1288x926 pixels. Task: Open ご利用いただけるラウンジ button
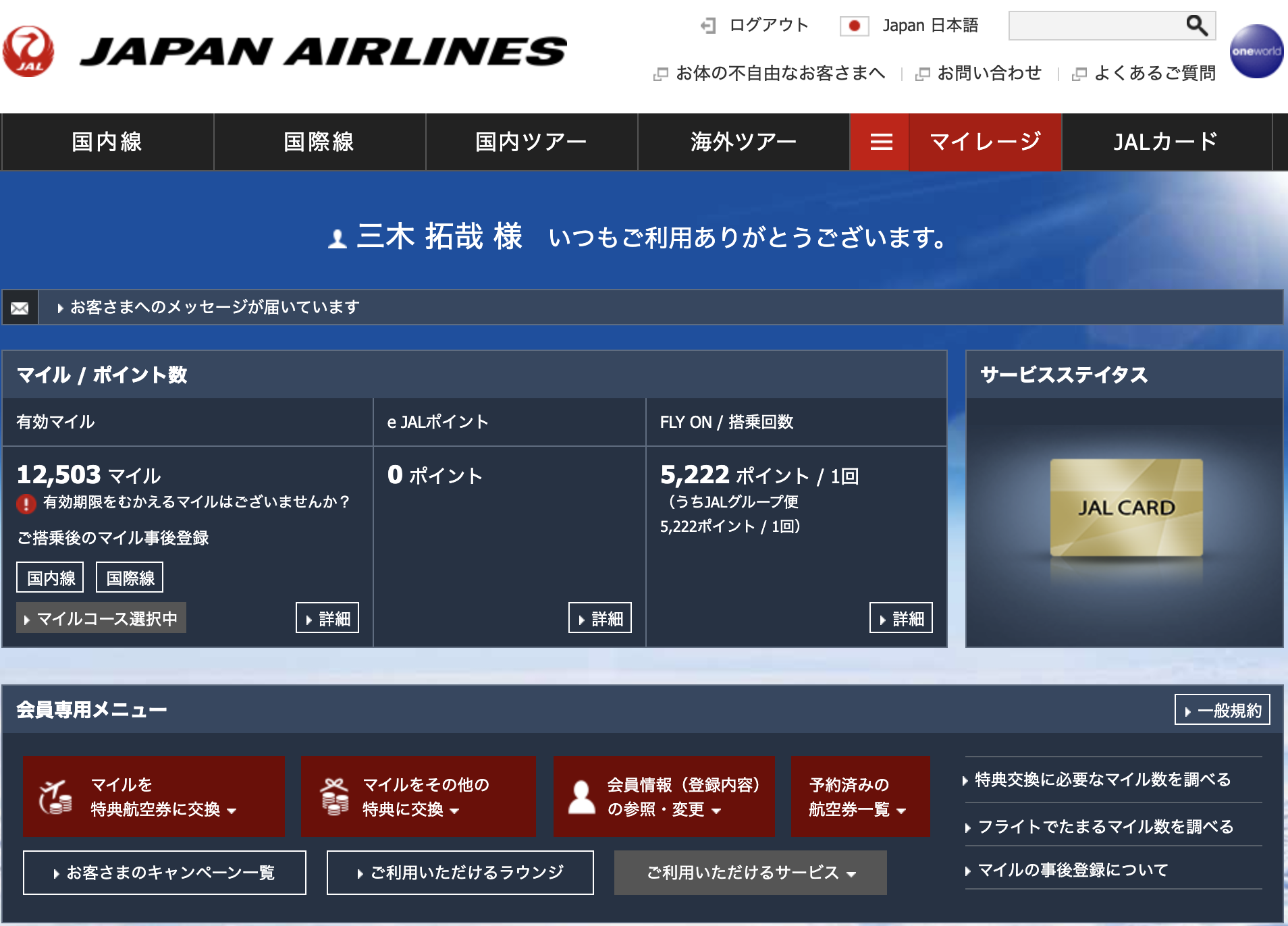point(460,873)
